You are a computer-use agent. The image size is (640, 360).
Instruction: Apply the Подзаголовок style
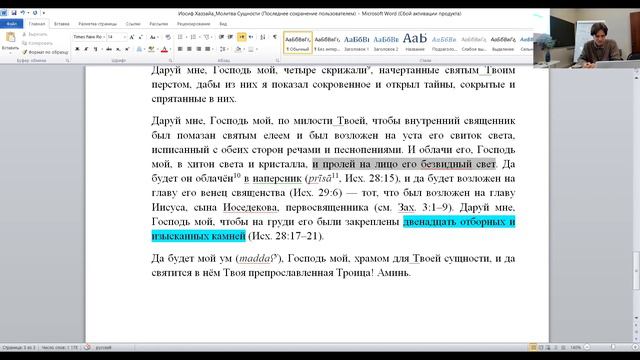444,42
